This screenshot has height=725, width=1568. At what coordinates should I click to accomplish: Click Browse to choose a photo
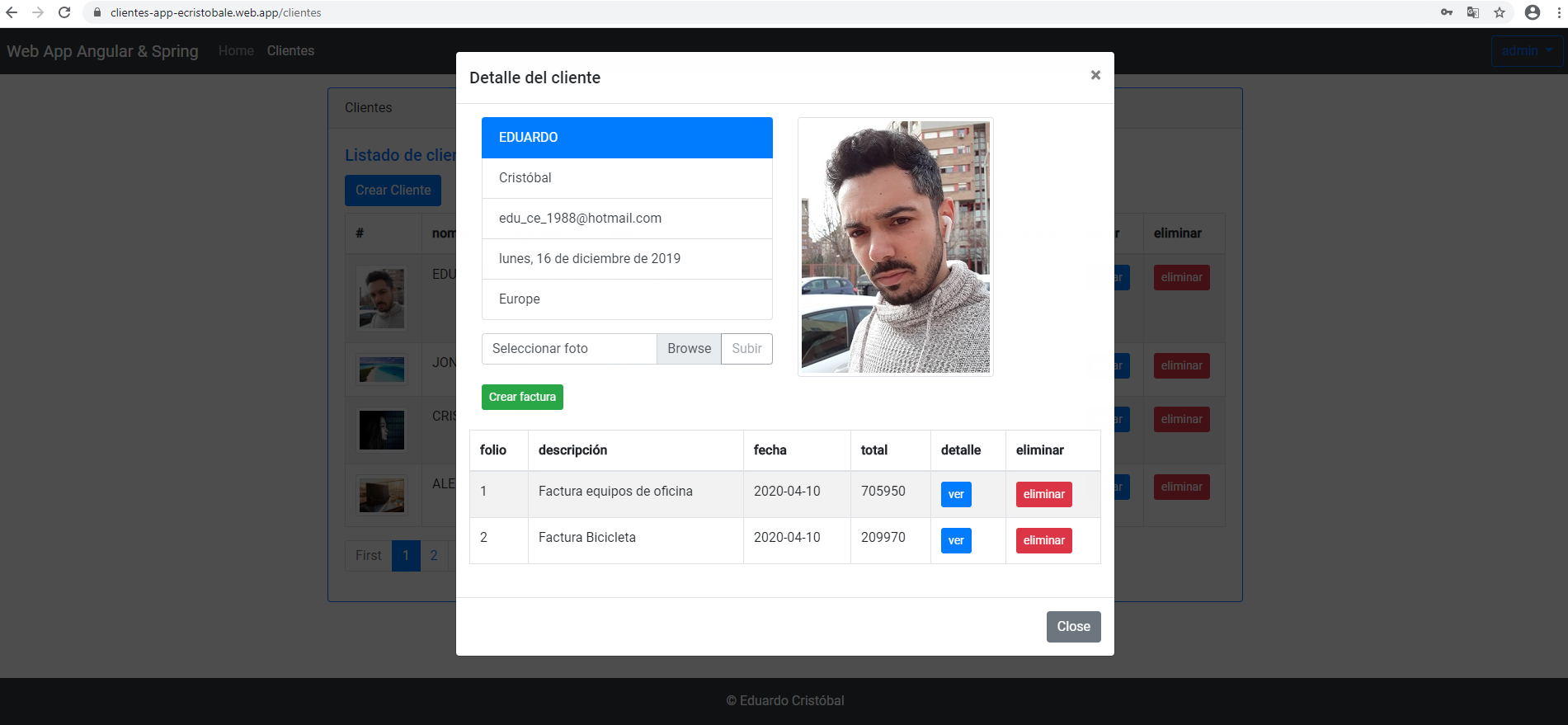pyautogui.click(x=689, y=349)
